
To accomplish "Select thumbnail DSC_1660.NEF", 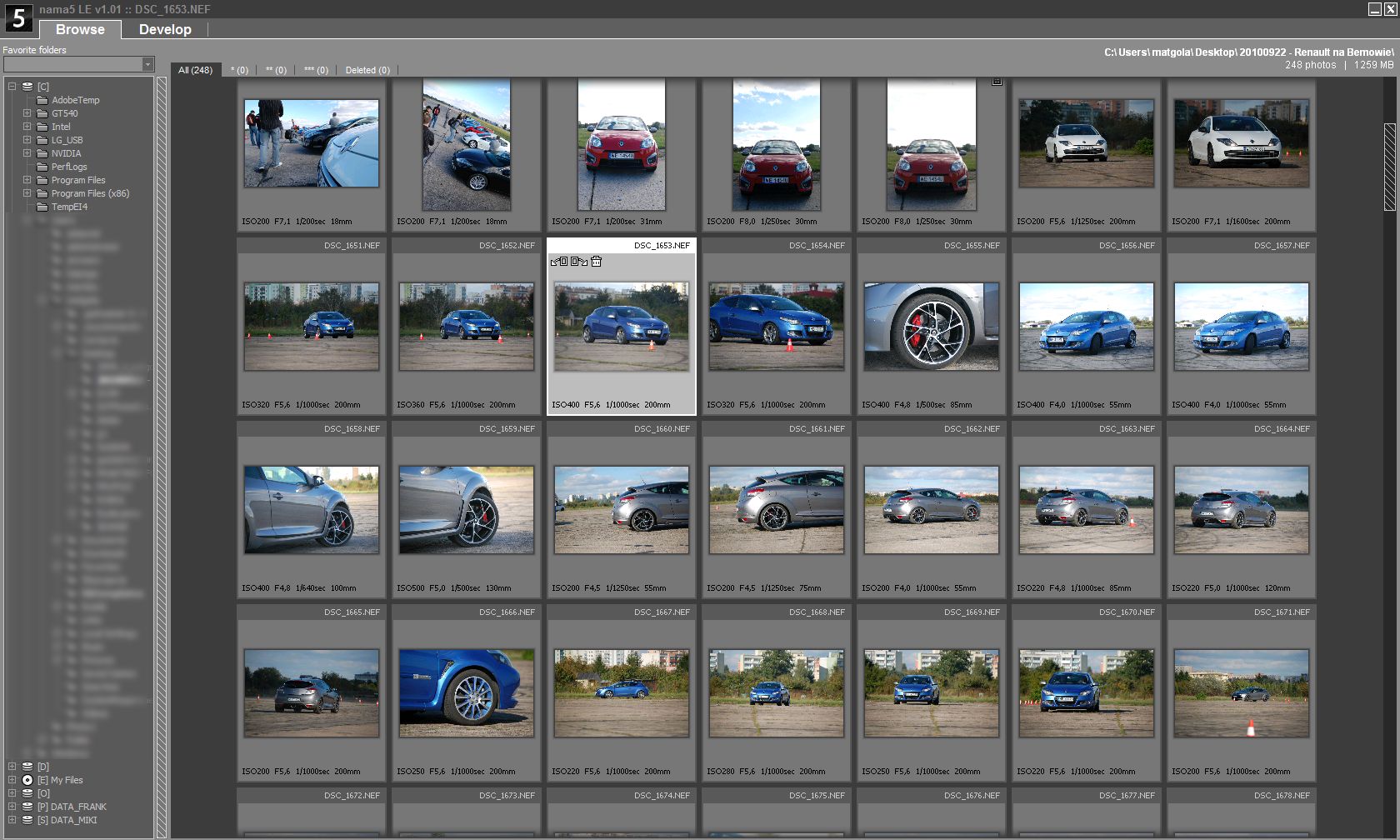I will tap(622, 509).
